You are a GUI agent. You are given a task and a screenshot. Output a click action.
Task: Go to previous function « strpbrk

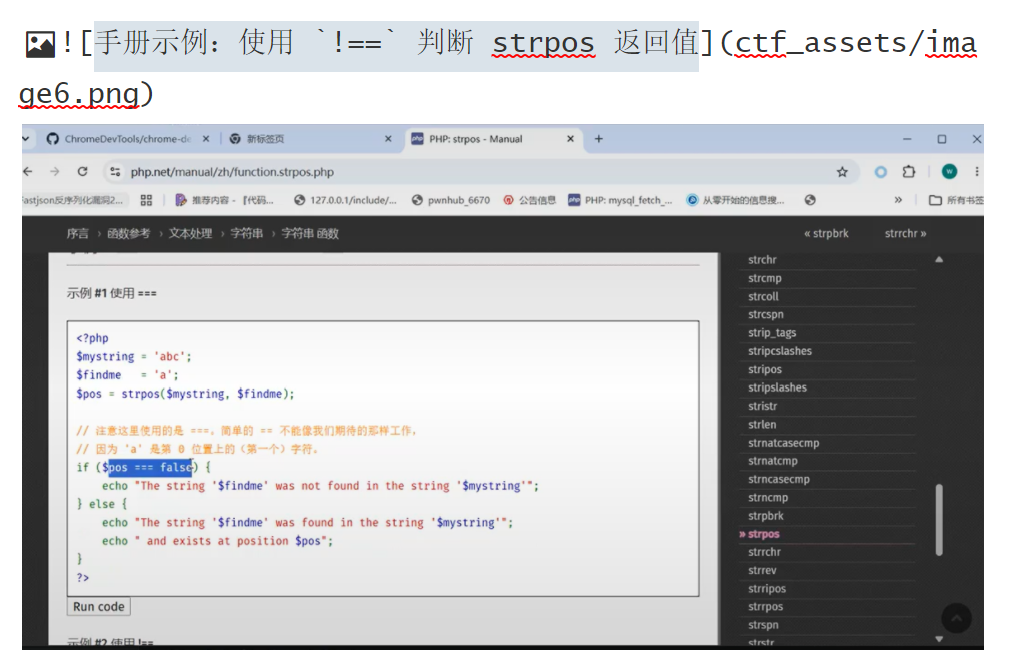(x=826, y=233)
